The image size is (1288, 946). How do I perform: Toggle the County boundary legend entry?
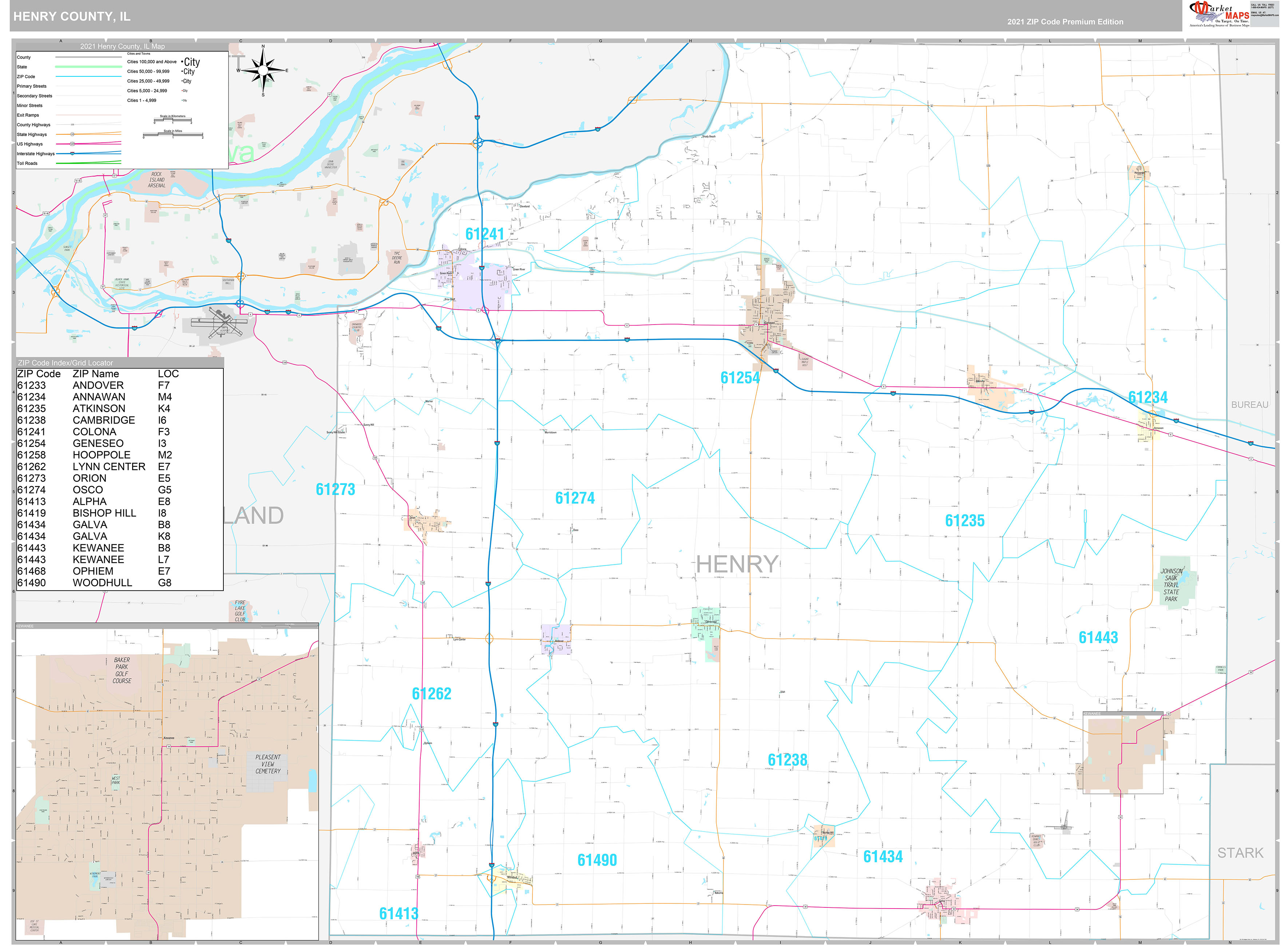click(89, 57)
